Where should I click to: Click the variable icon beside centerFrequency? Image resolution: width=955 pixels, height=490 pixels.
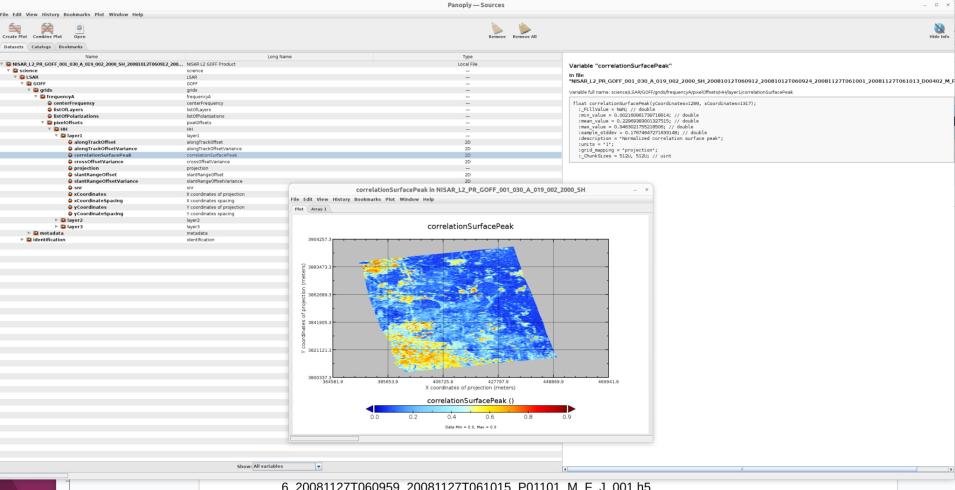tap(50, 103)
